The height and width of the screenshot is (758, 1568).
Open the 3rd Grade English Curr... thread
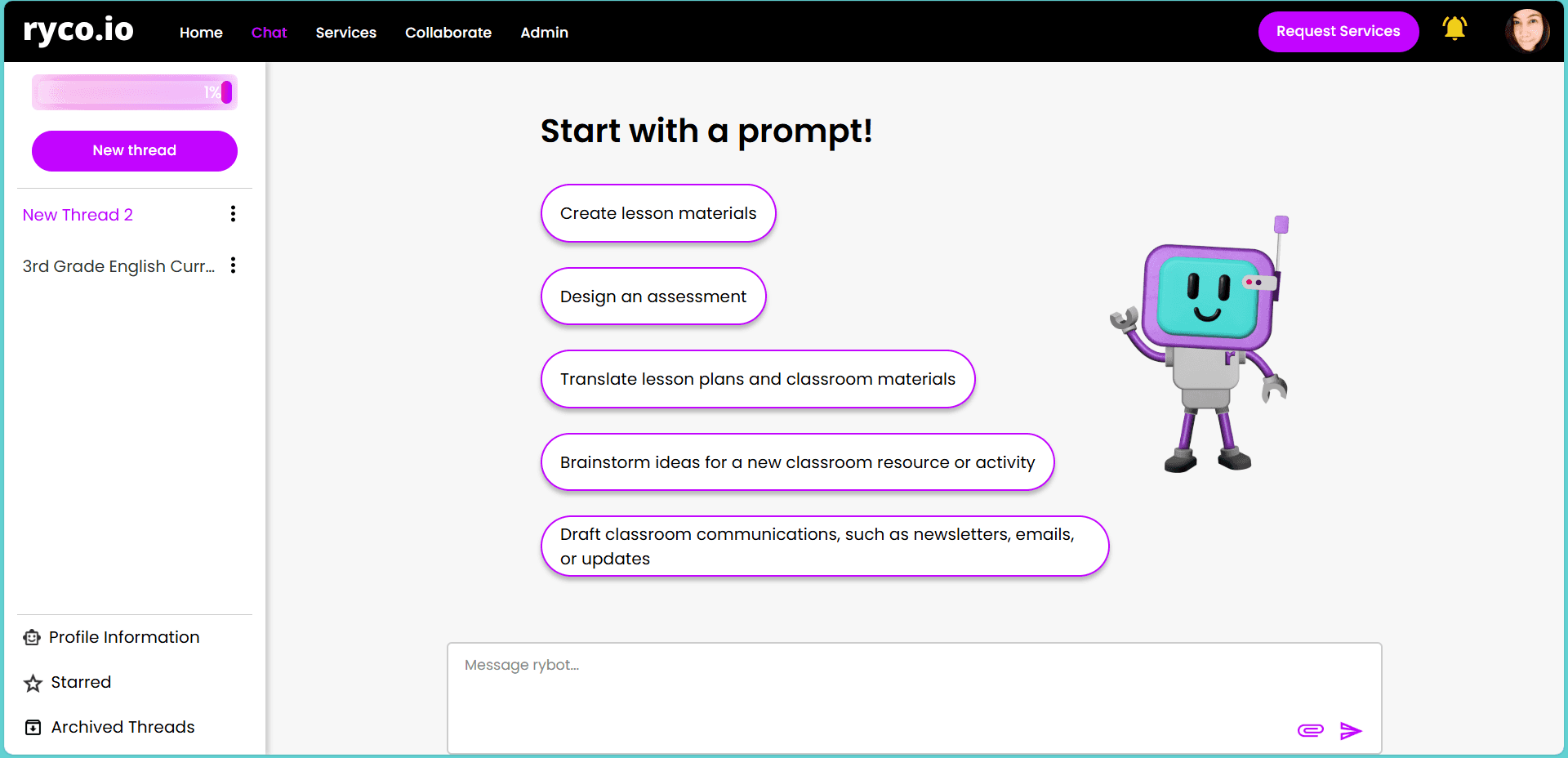click(x=119, y=266)
